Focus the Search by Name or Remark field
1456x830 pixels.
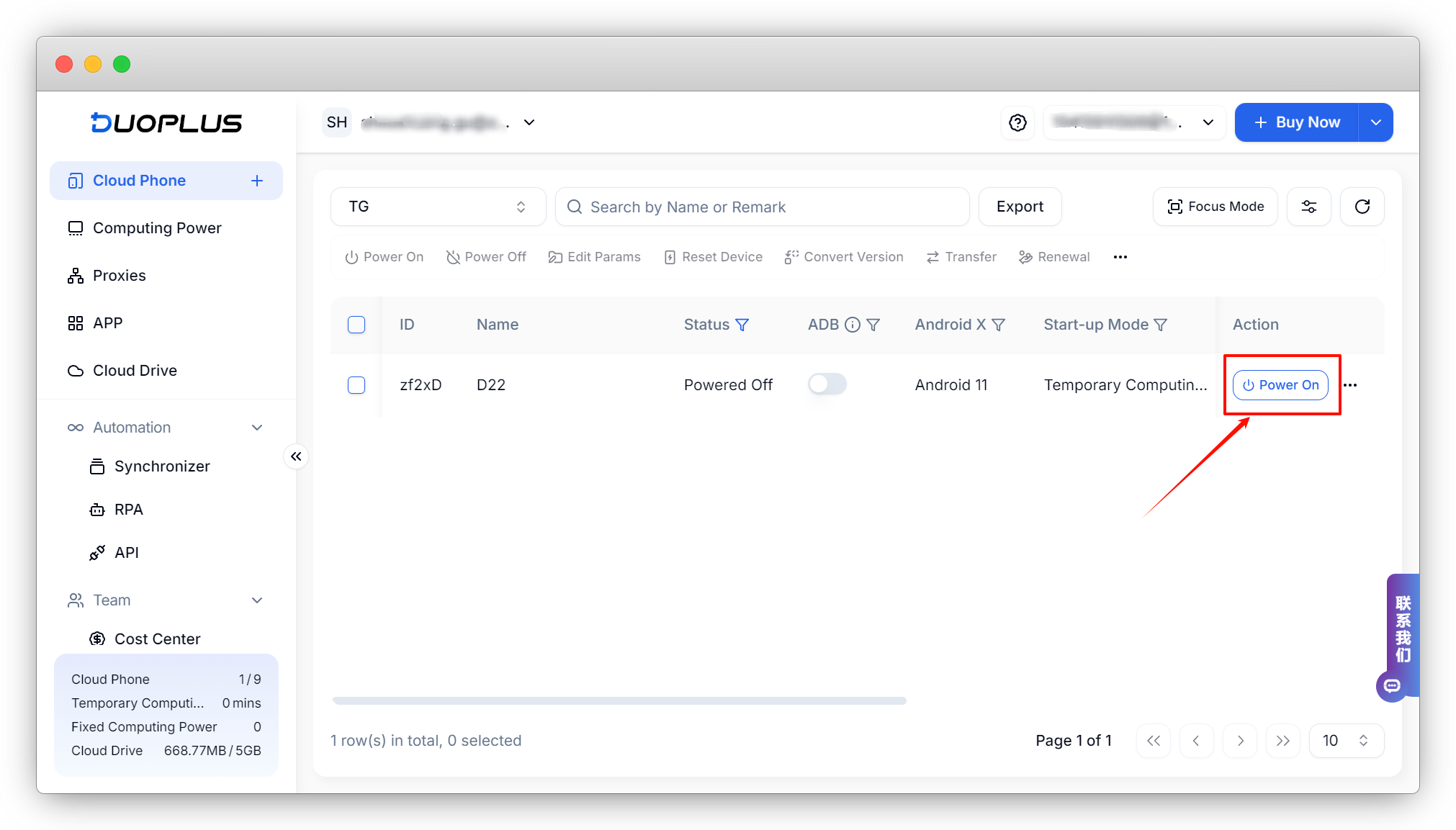click(x=762, y=207)
